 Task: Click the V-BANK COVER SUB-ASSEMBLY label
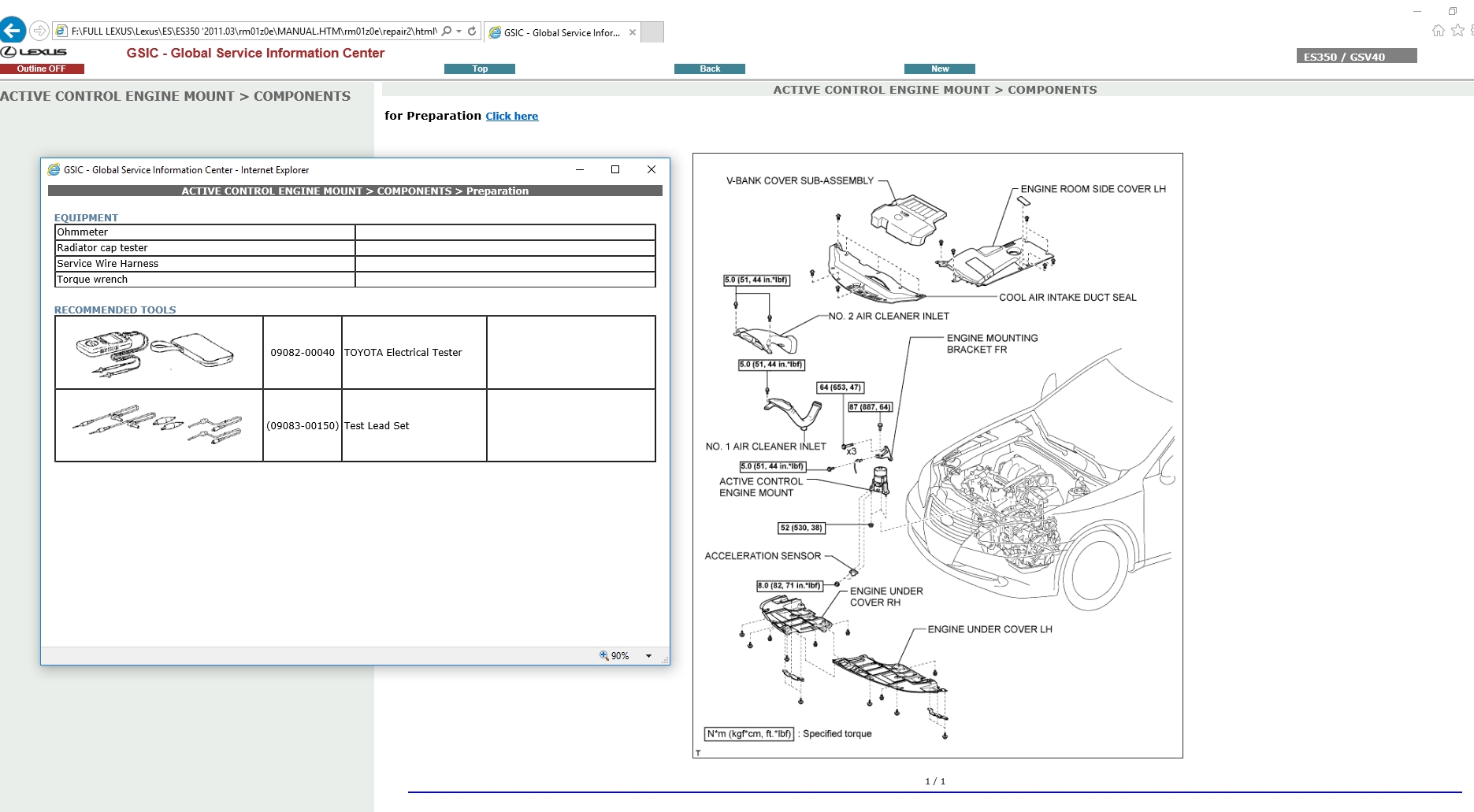[800, 181]
